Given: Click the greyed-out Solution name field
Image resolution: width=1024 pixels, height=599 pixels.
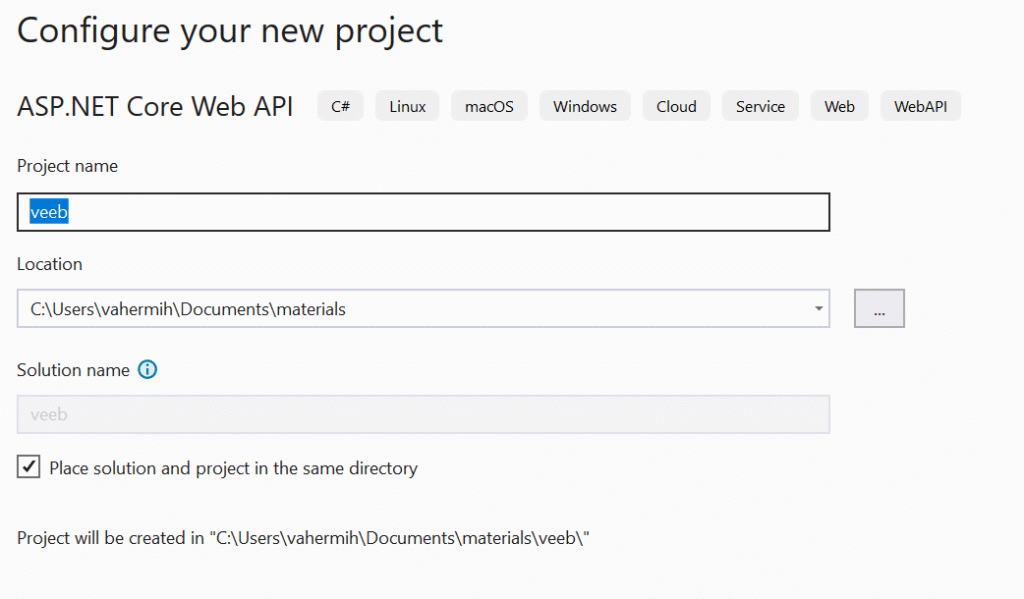Looking at the screenshot, I should pyautogui.click(x=423, y=414).
